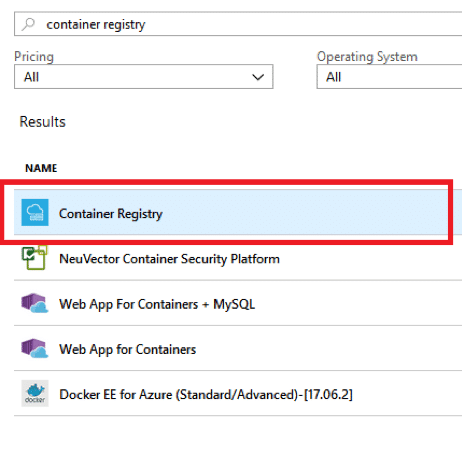Click the Results heading
This screenshot has width=462, height=451.
click(x=43, y=122)
